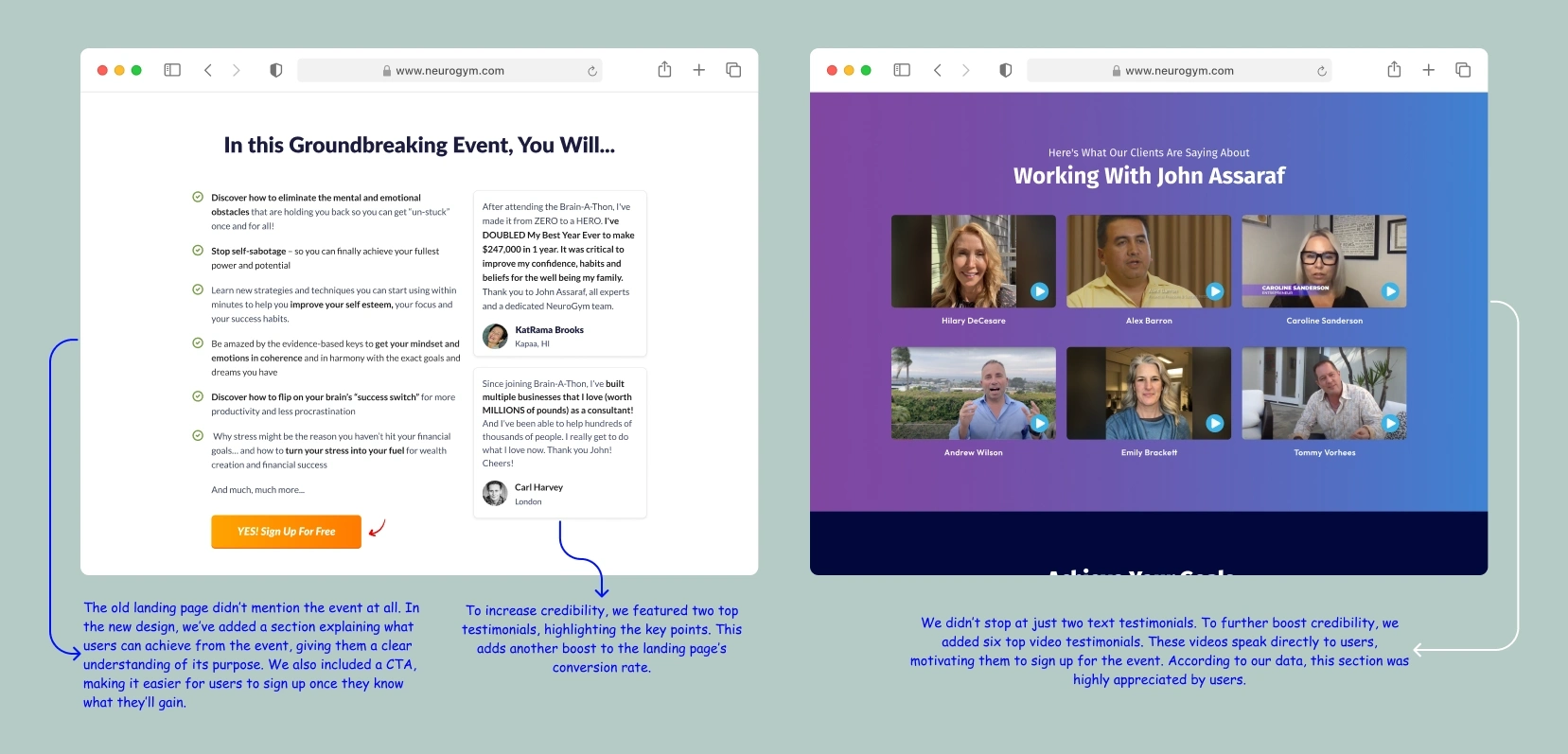Viewport: 1568px width, 754px height.
Task: Open new tab in left browser window
Action: pos(699,70)
